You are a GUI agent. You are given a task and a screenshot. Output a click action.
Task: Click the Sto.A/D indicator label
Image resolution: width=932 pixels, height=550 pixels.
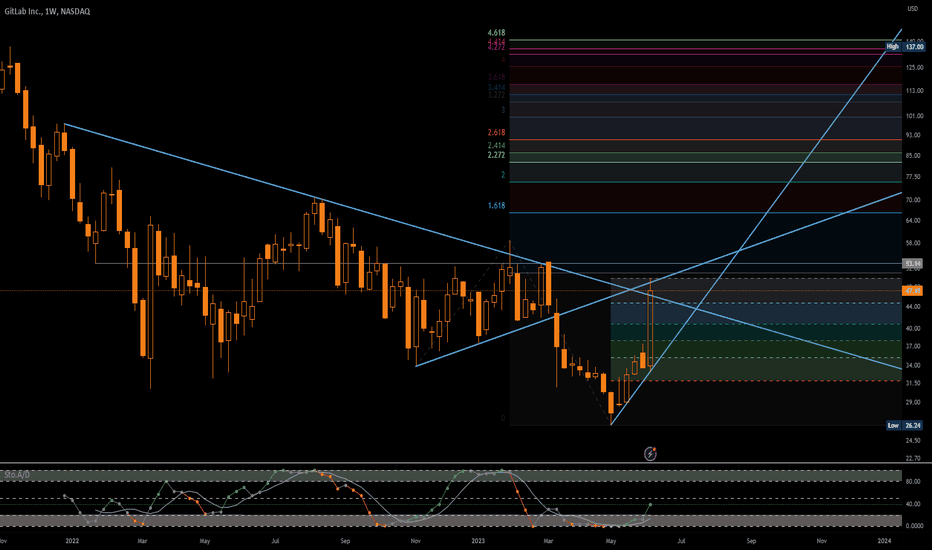[17, 474]
